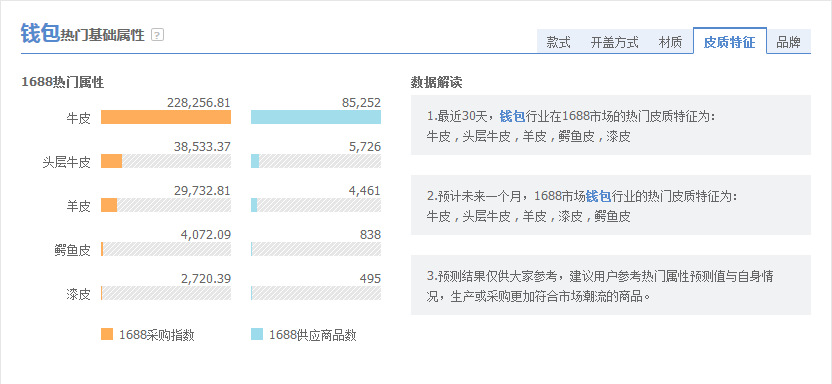This screenshot has width=832, height=384.
Task: Click the 钱包 link in first insight
Action: (x=512, y=116)
